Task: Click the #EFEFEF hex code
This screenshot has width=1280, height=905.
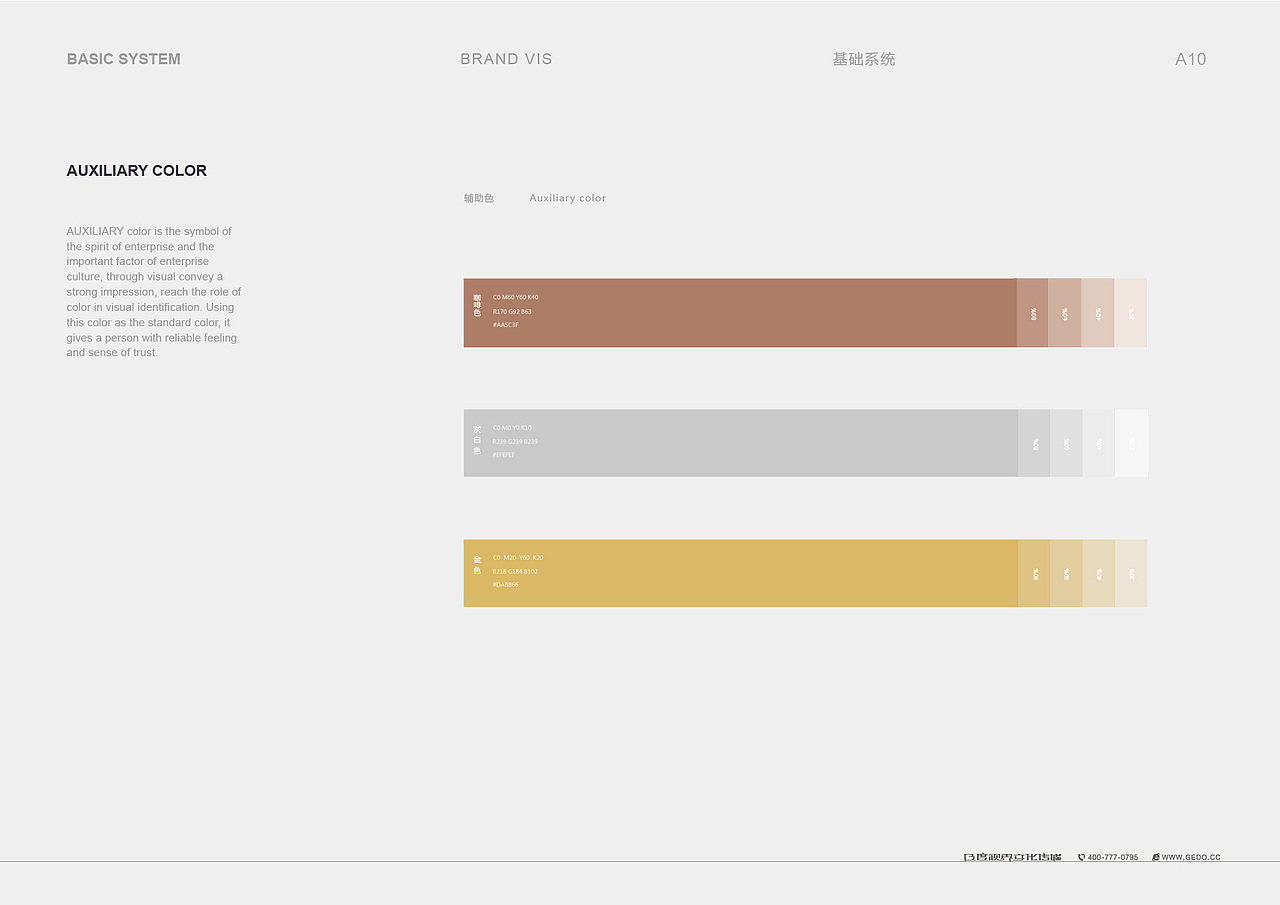Action: [504, 455]
